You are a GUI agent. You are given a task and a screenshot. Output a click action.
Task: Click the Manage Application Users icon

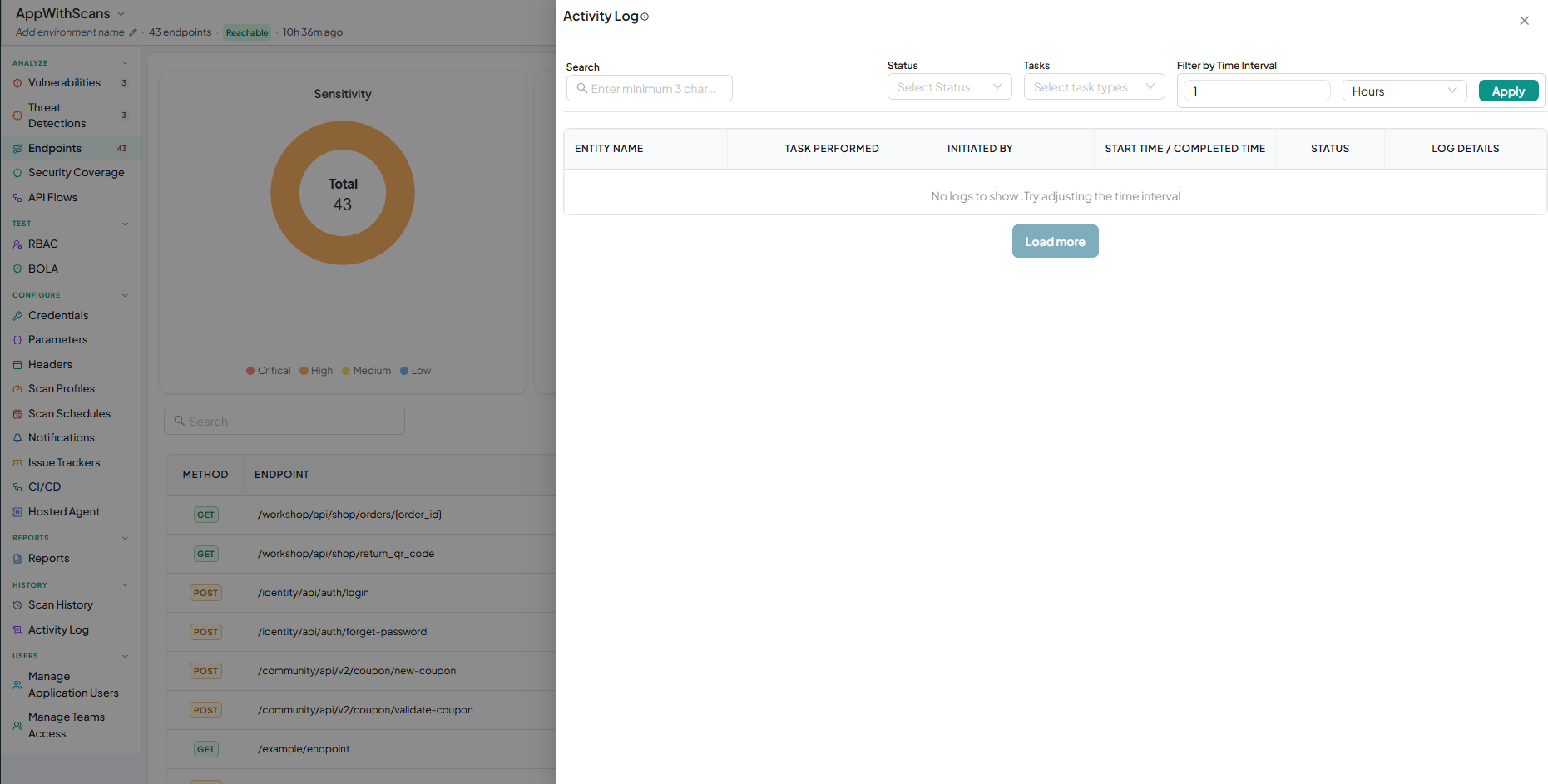[17, 685]
